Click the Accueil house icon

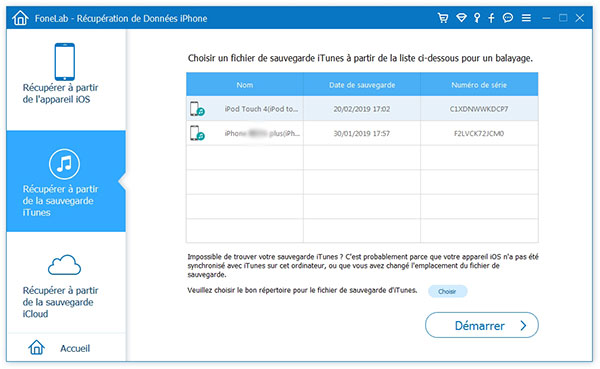(36, 347)
